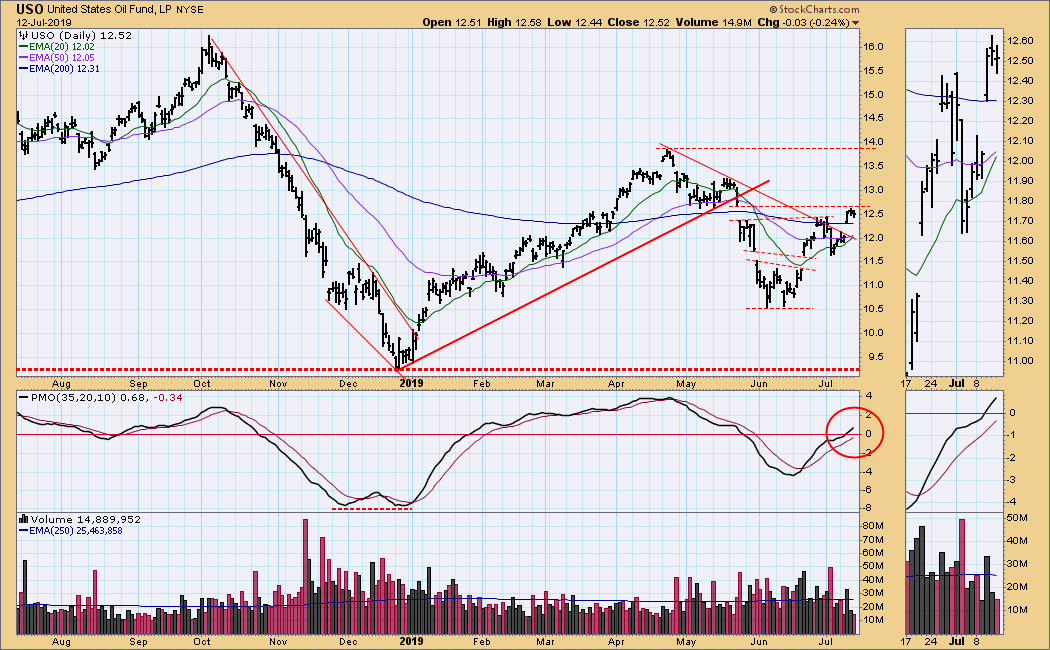Screen dimensions: 1050x650
Task: Click the 60M volume axis label
Action: point(873,553)
